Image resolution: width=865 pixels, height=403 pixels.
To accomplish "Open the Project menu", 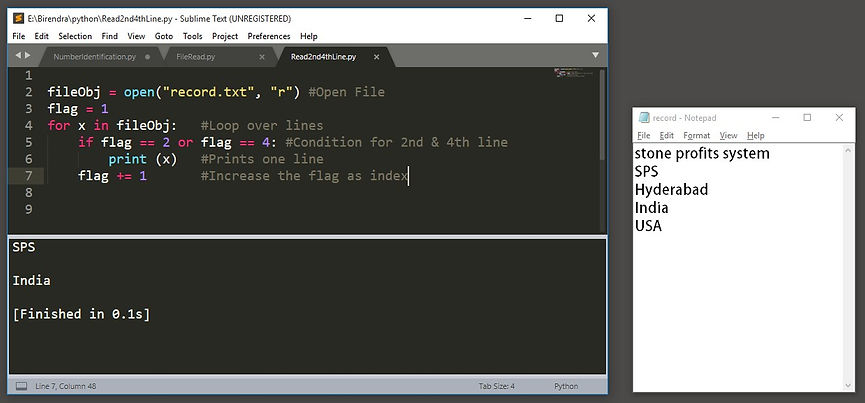I will pyautogui.click(x=225, y=36).
